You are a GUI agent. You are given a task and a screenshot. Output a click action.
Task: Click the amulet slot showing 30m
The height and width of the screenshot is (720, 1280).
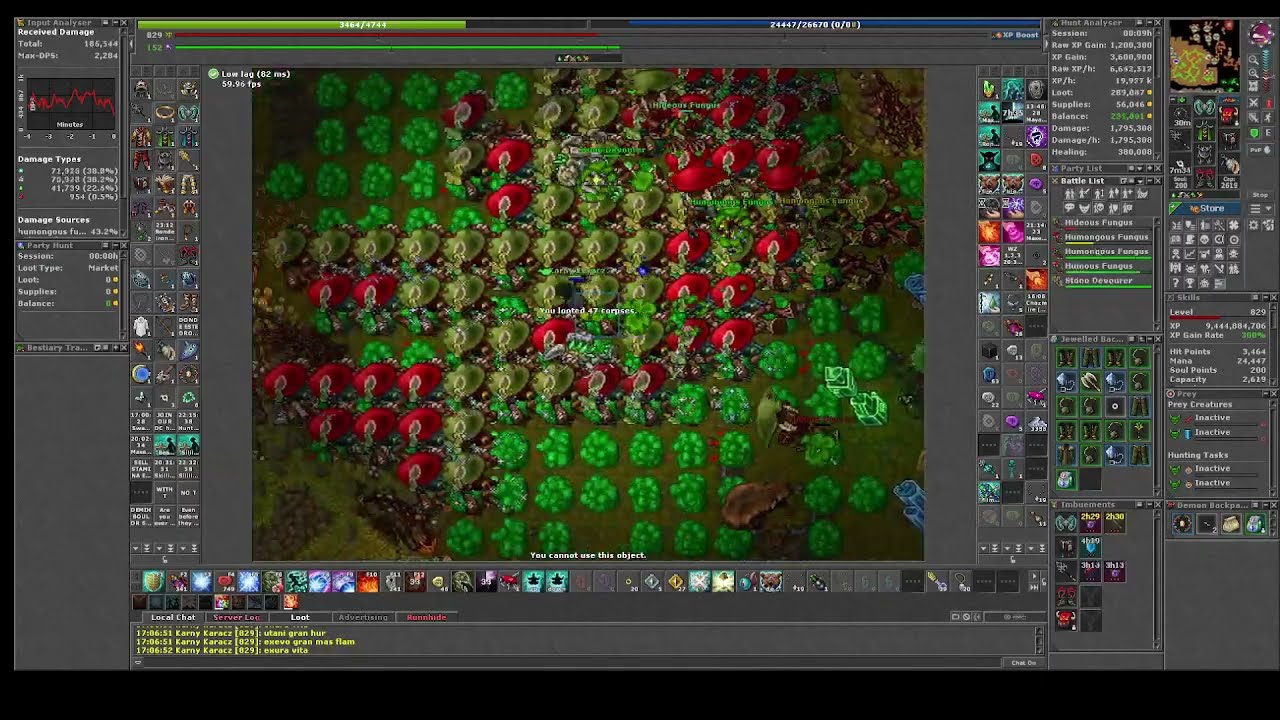(1180, 117)
